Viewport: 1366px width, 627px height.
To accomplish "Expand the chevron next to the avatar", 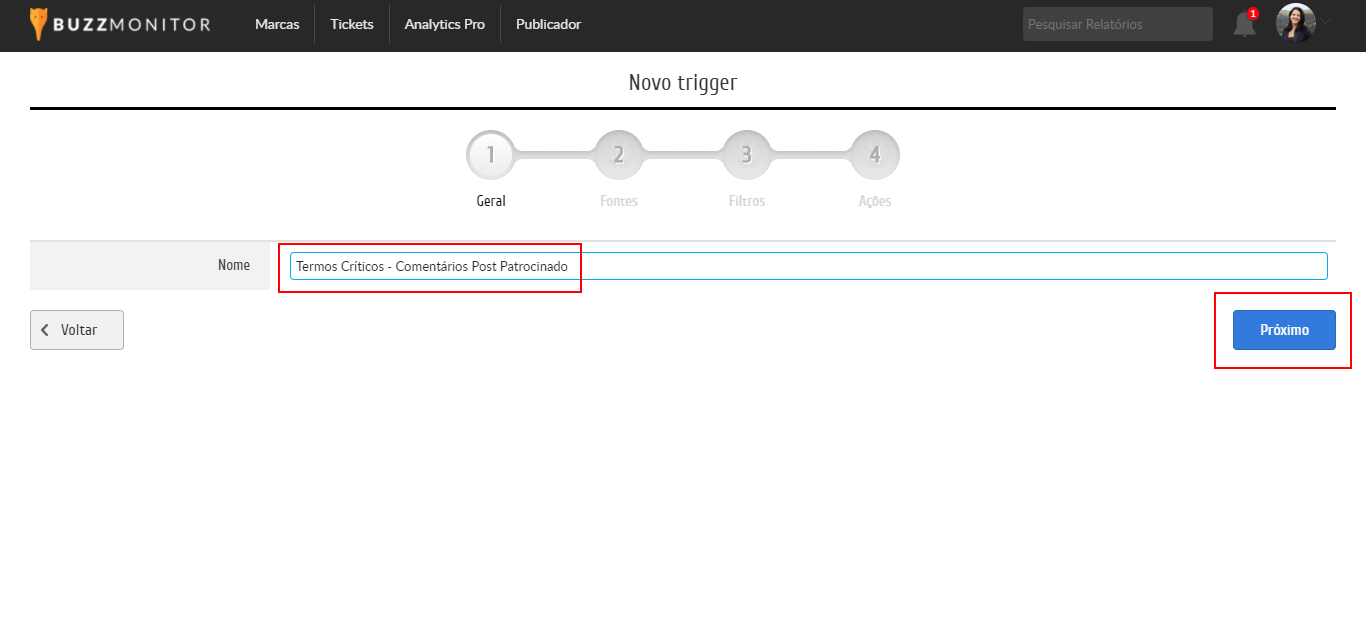I will 1326,21.
